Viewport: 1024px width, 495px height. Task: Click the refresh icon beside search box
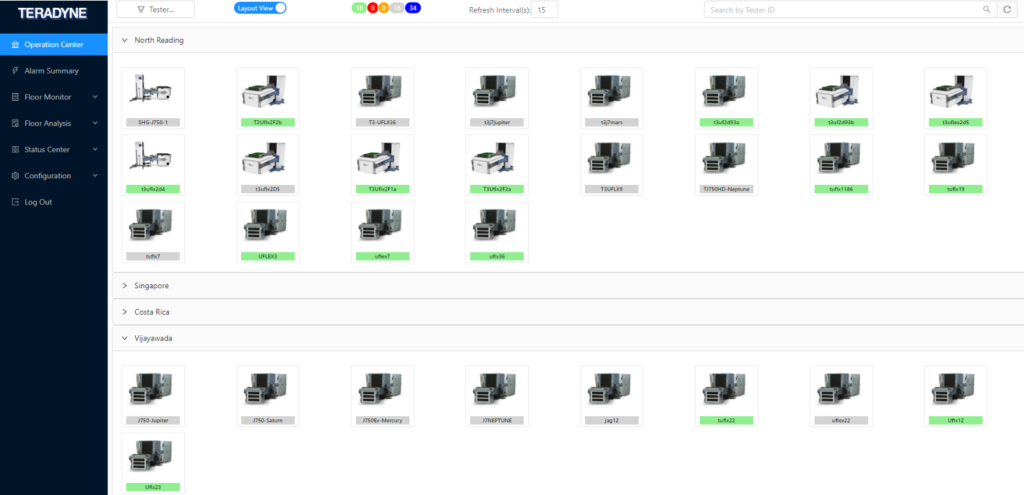[x=1006, y=10]
